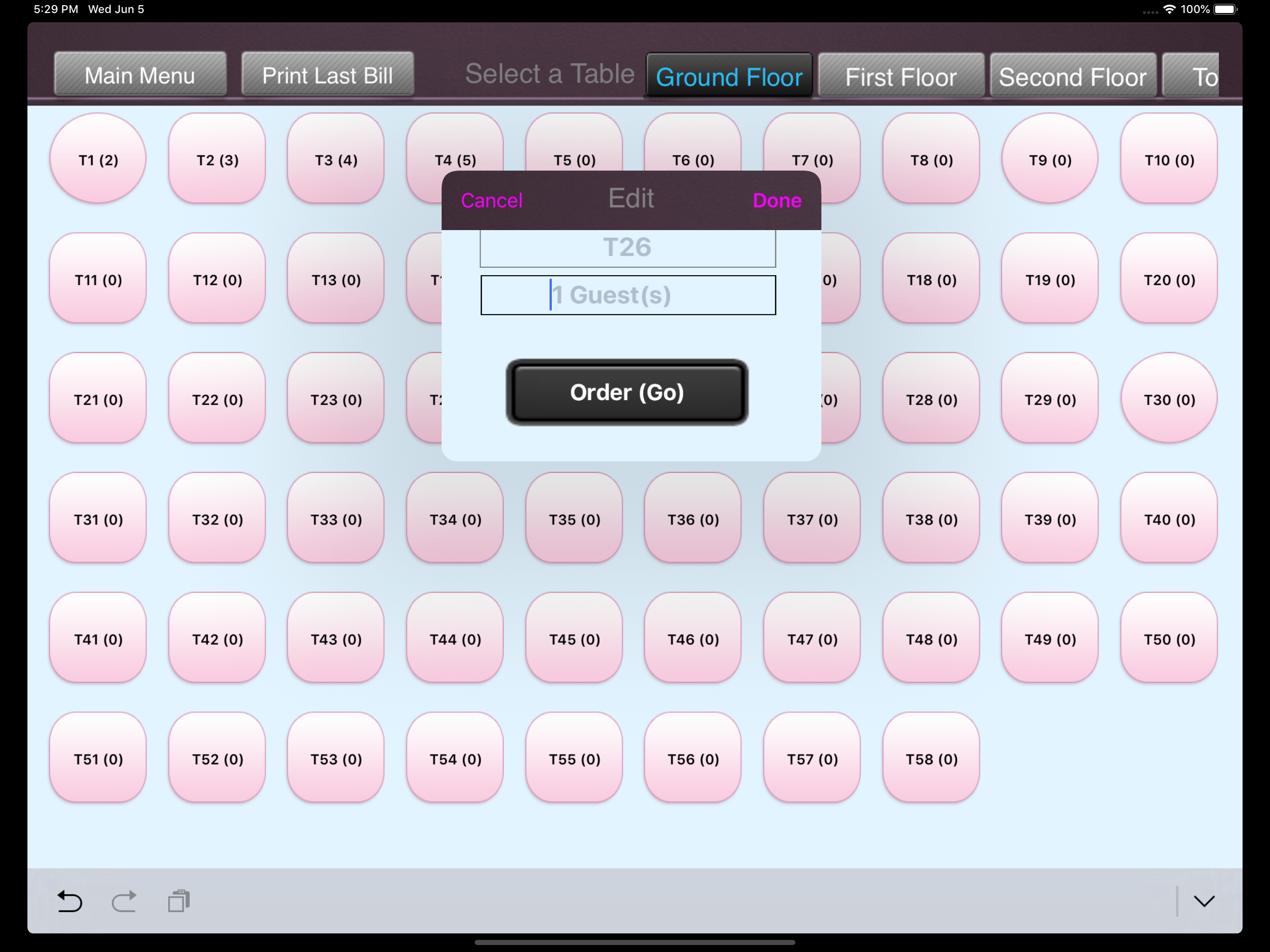Select table T1 (2)
Viewport: 1270px width, 952px height.
pos(98,158)
